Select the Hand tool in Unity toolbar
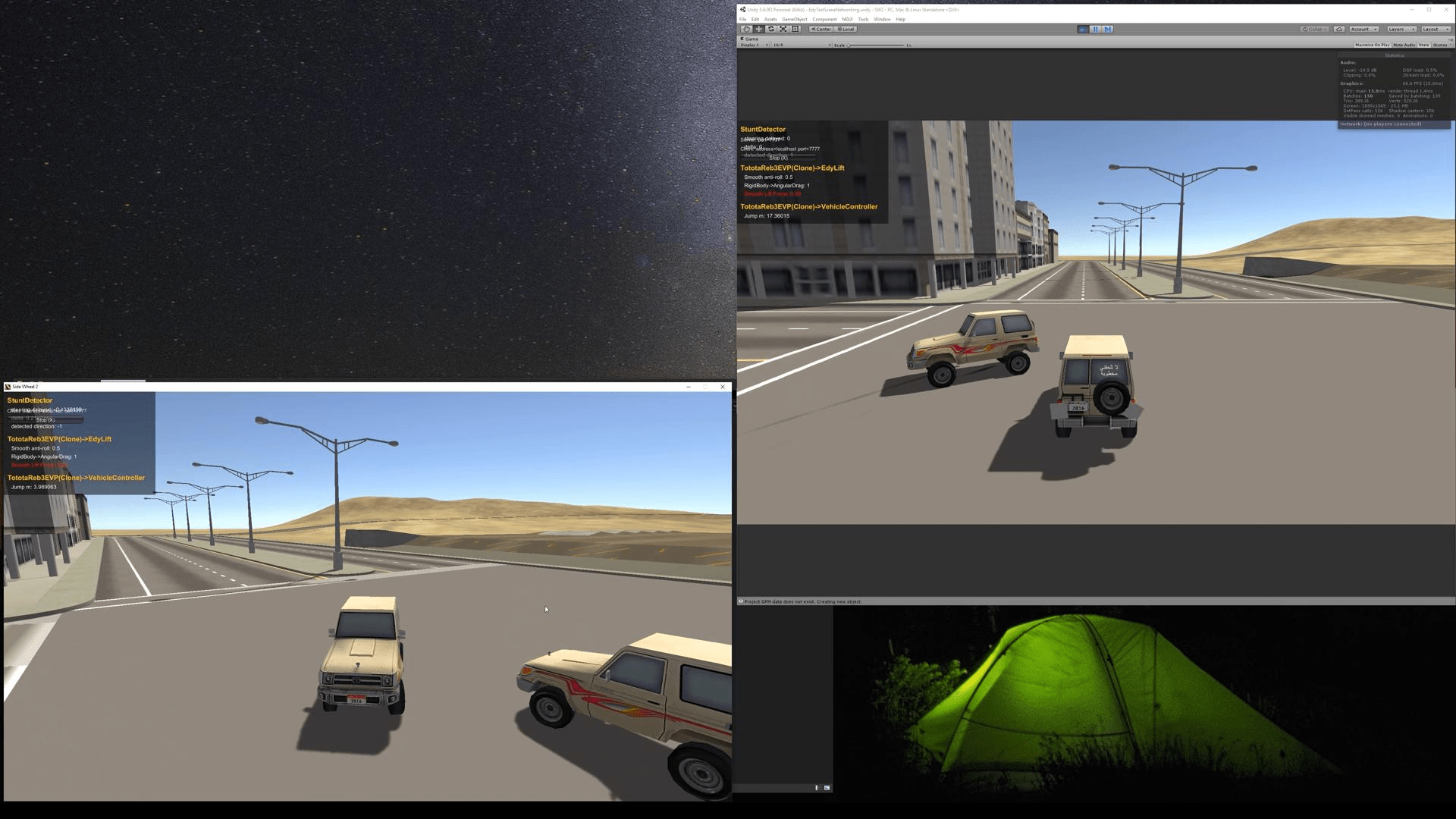1456x819 pixels. coord(746,29)
